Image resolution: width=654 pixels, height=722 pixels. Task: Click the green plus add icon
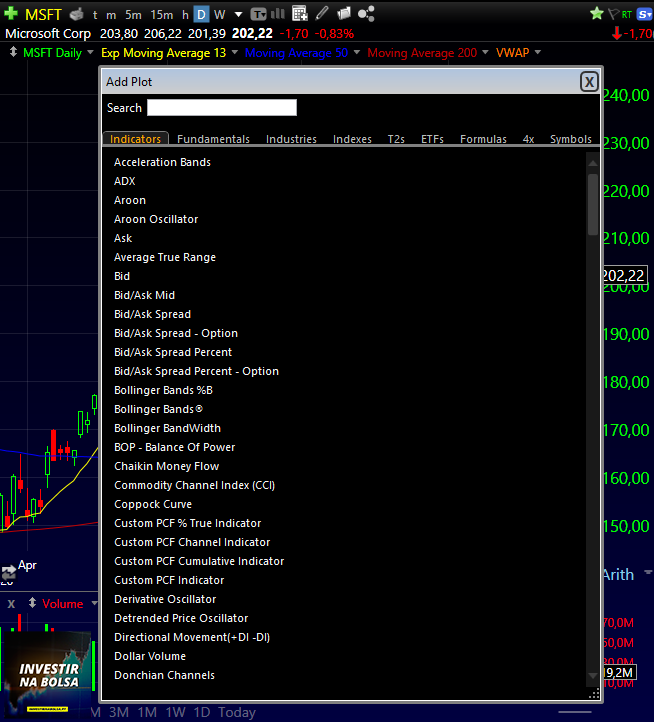(x=11, y=13)
